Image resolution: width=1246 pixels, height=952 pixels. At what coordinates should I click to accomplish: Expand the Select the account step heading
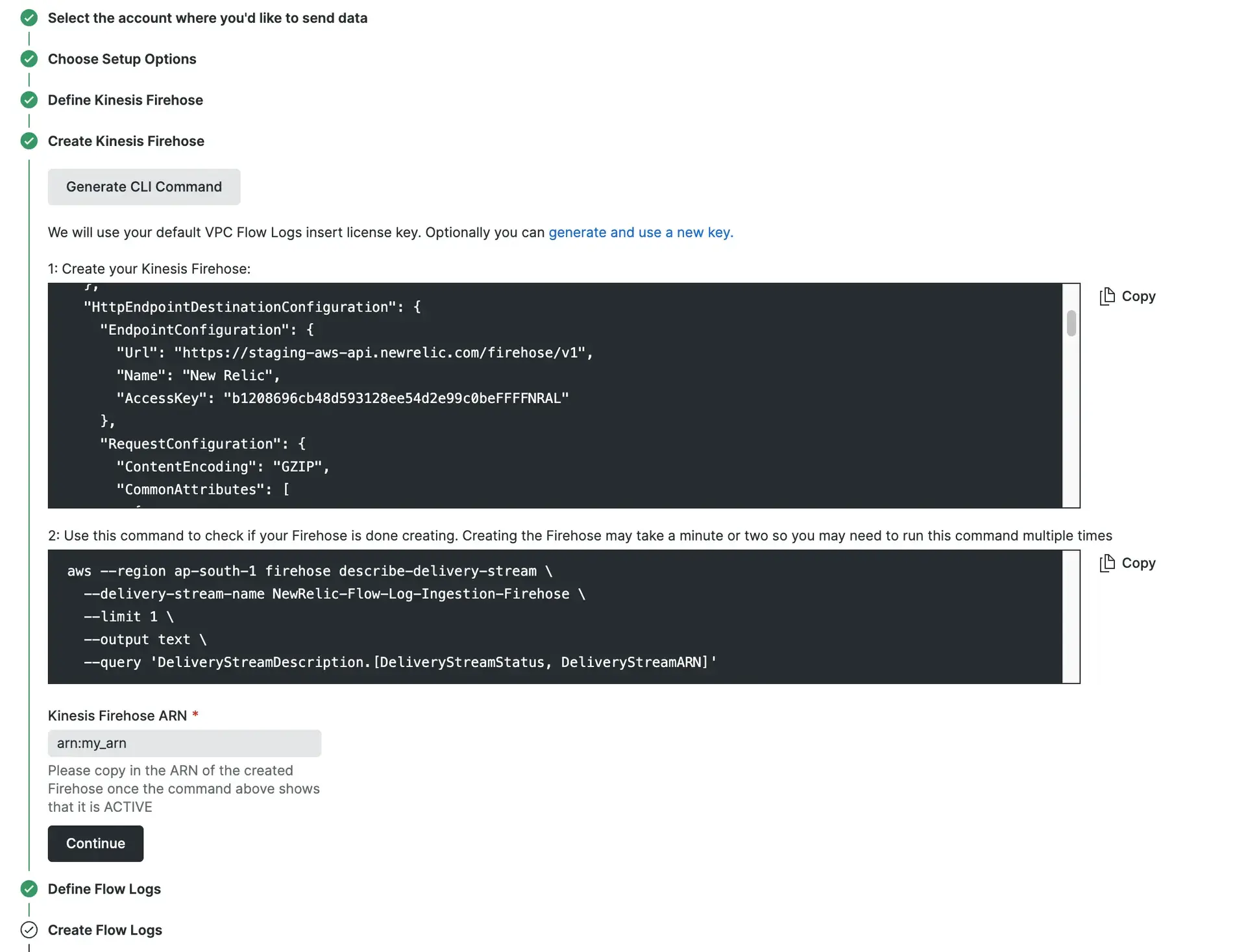pyautogui.click(x=208, y=18)
